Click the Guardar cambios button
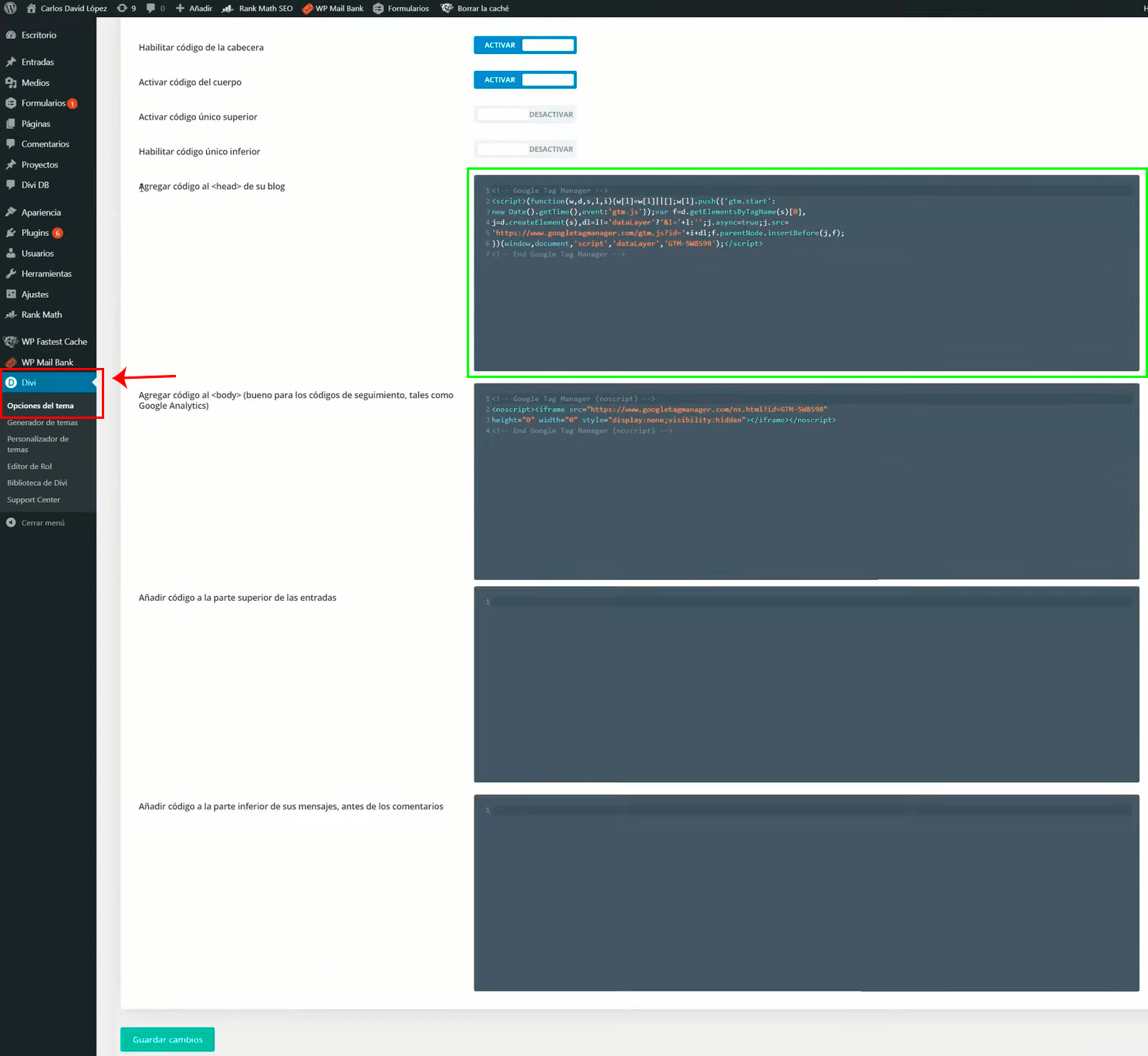The height and width of the screenshot is (1056, 1148). (167, 1040)
